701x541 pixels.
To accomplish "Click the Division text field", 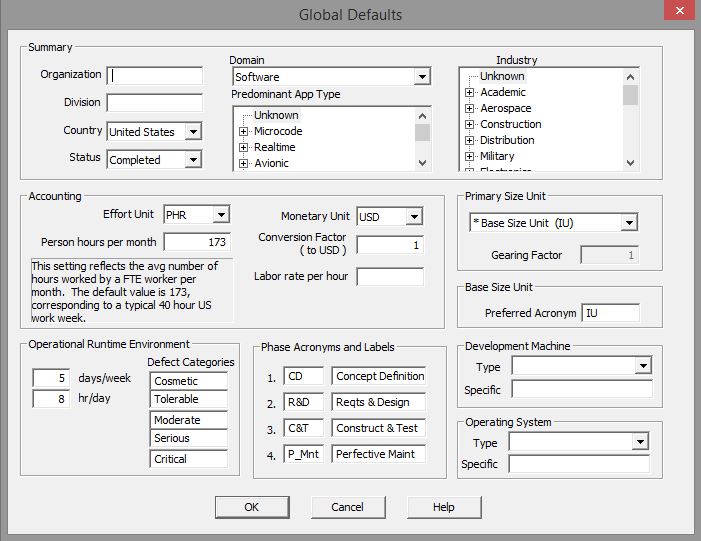I will [155, 103].
